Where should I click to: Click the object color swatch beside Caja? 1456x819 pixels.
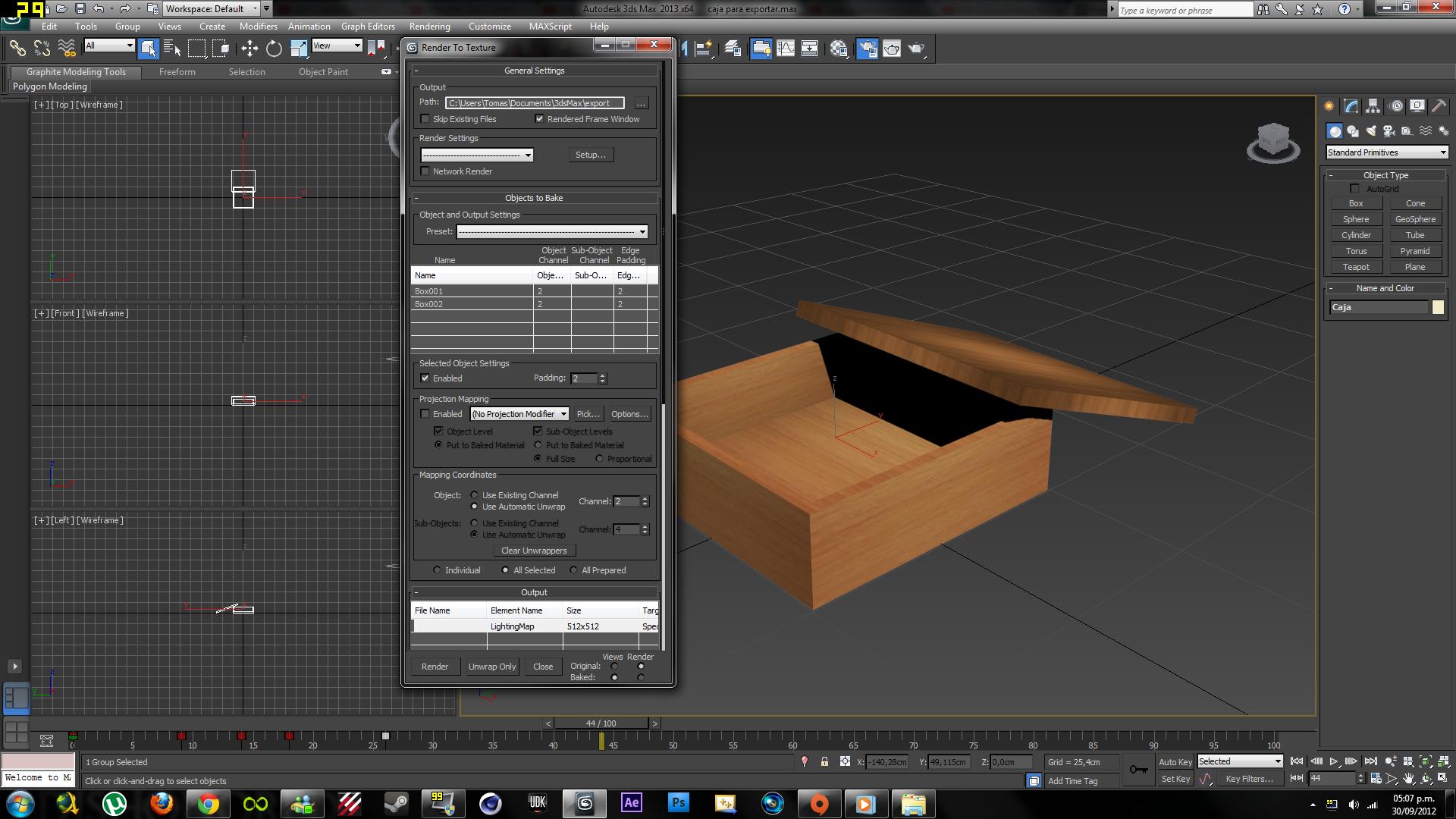[x=1438, y=307]
